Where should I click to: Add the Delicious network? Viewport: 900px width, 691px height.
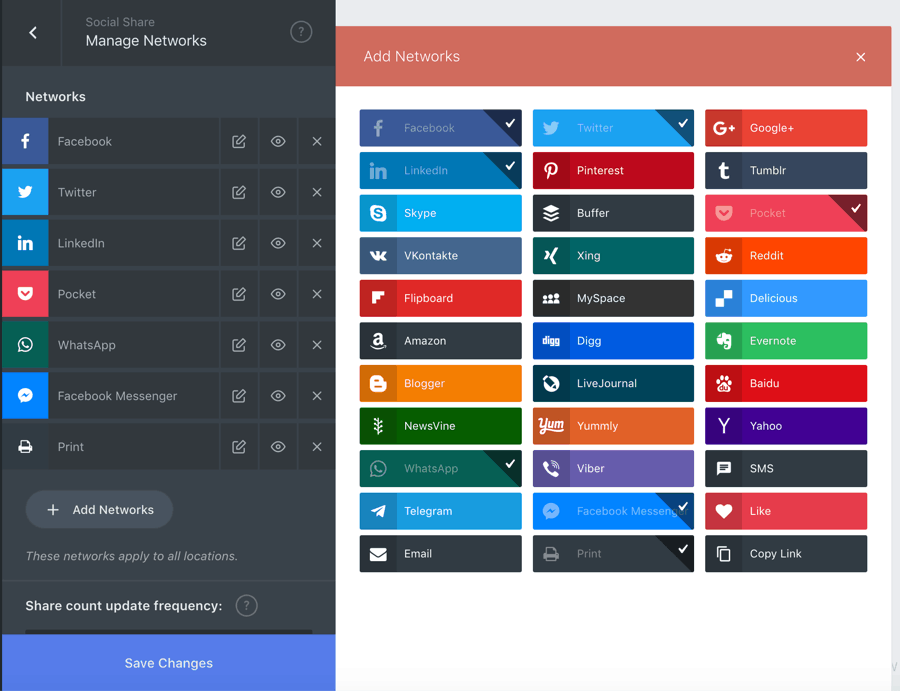click(786, 298)
